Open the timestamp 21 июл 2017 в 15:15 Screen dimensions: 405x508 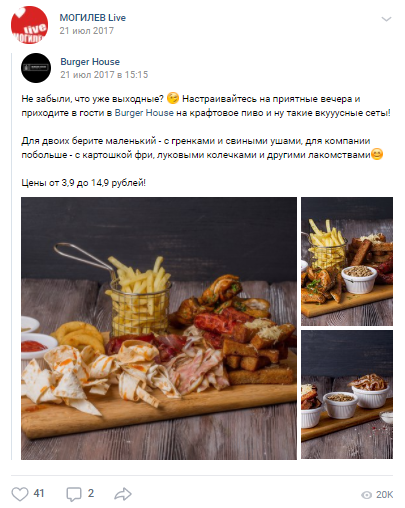pos(104,75)
